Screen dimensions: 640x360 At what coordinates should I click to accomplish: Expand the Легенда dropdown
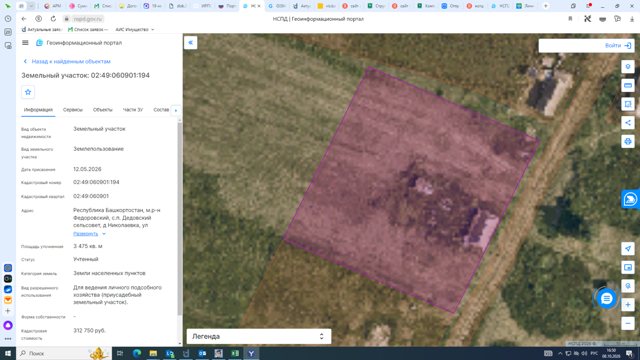259,336
